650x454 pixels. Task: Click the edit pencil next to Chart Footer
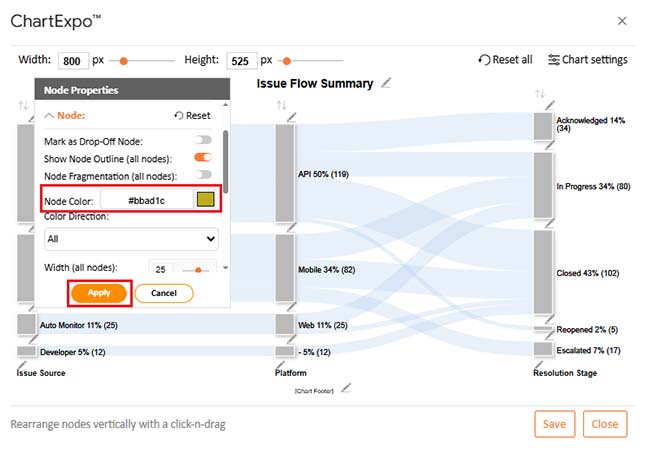[346, 388]
